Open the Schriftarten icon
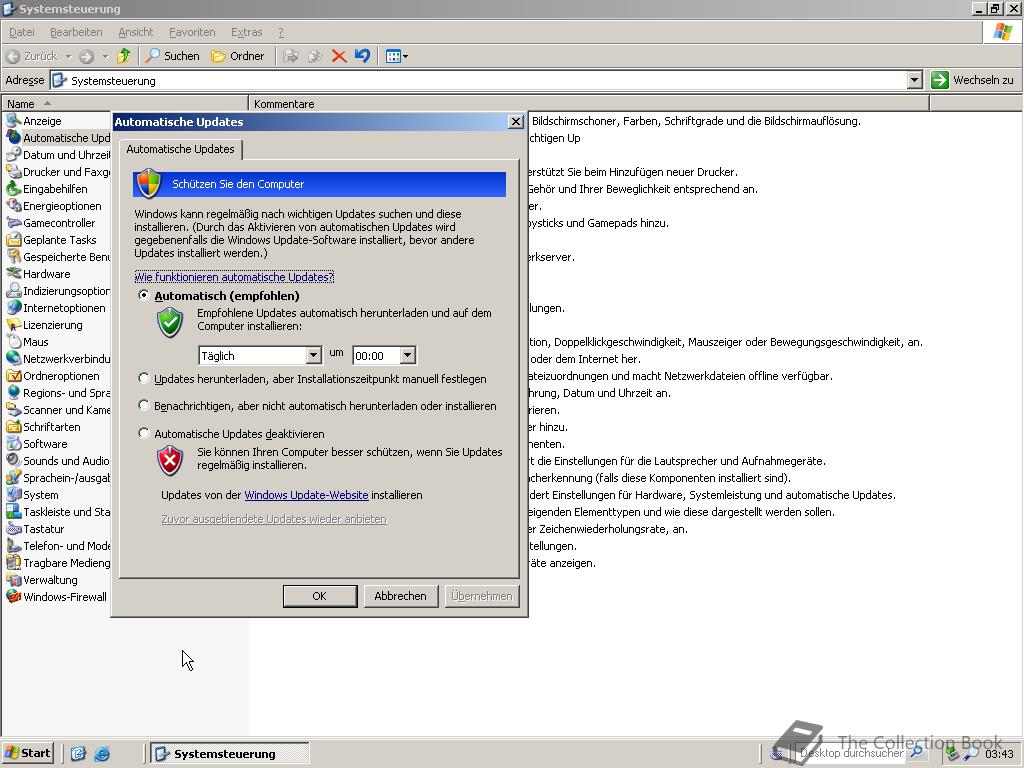Viewport: 1024px width, 768px height. click(x=14, y=426)
